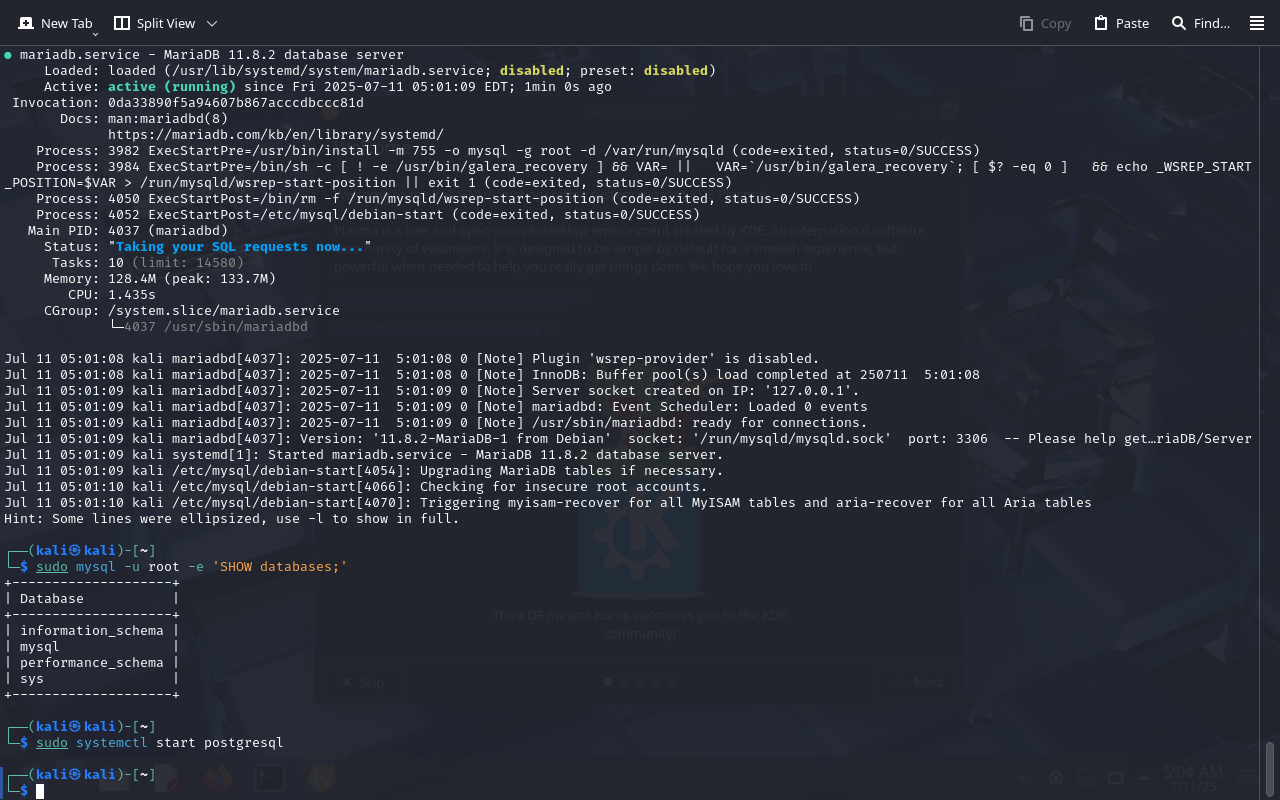Open the Find search tool
The height and width of the screenshot is (800, 1280).
tap(1200, 23)
